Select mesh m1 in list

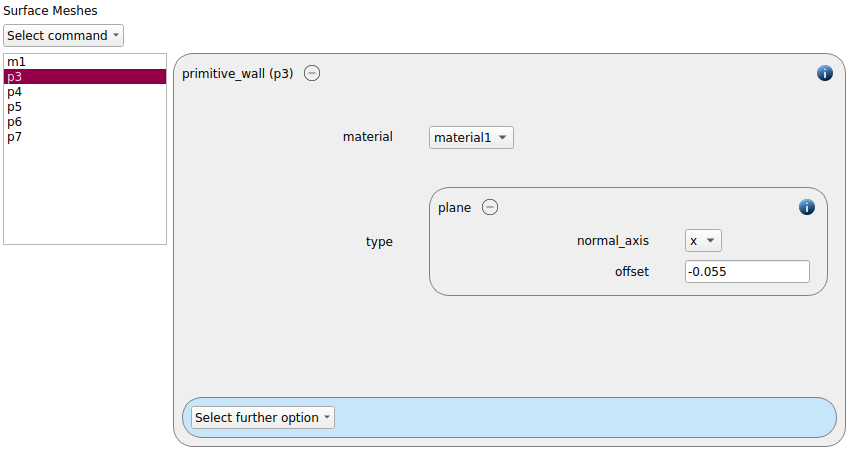click(x=85, y=62)
